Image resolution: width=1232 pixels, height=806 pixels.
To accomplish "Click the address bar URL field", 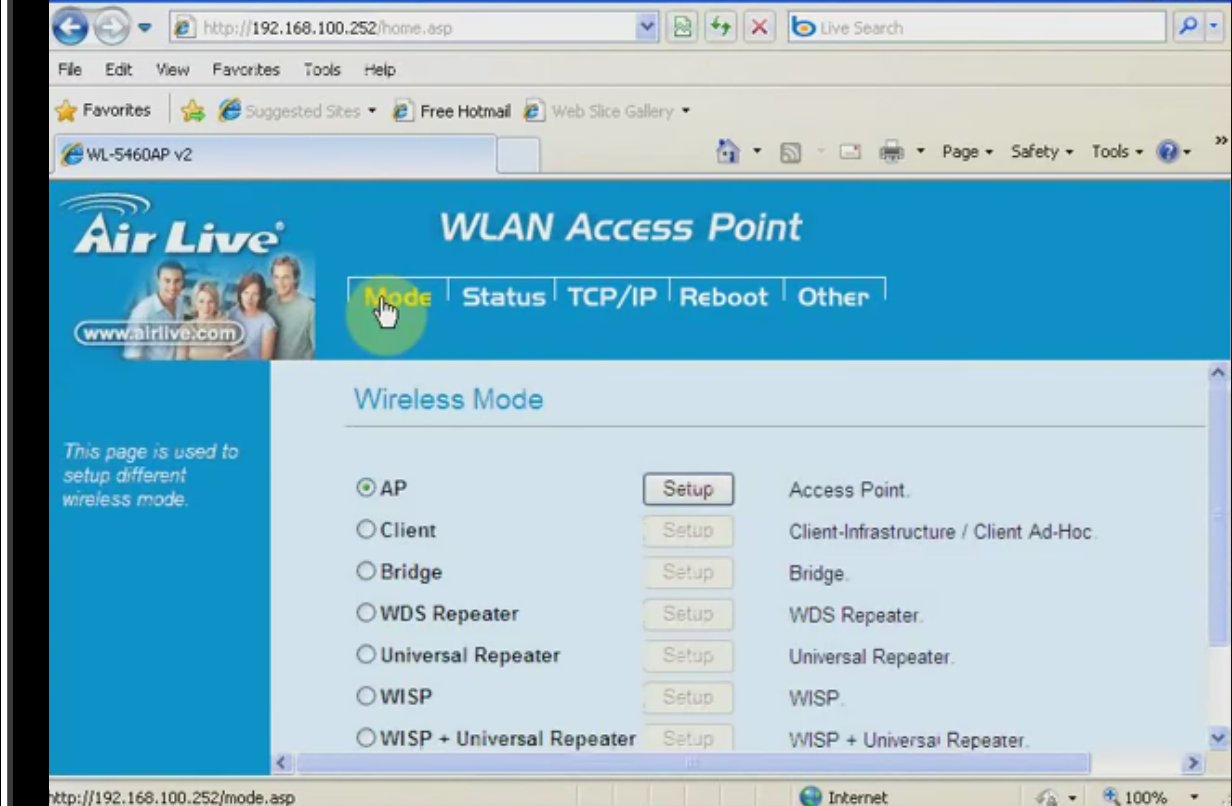I will pos(407,28).
